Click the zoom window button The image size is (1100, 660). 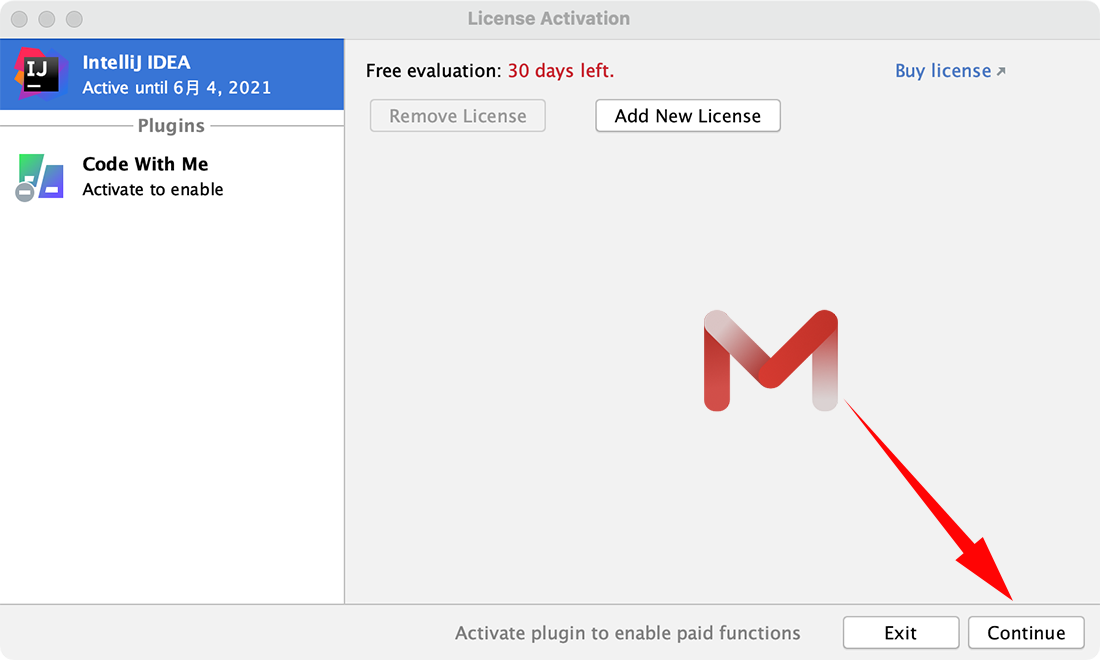point(74,19)
